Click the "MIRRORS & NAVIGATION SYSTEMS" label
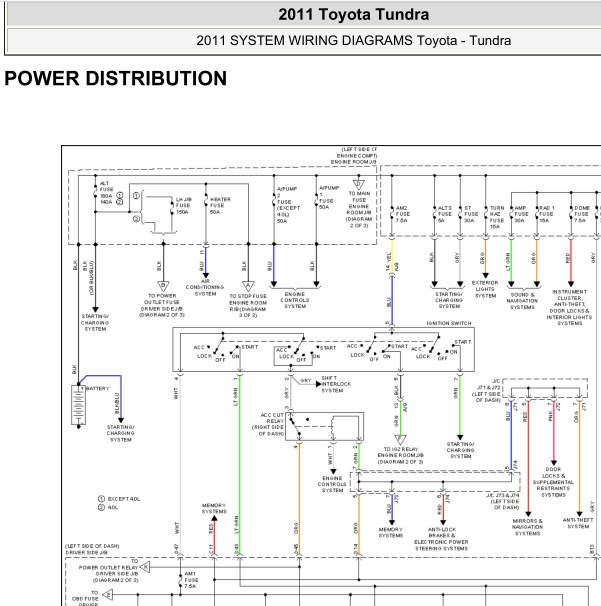The height and width of the screenshot is (606, 601). pos(527,527)
